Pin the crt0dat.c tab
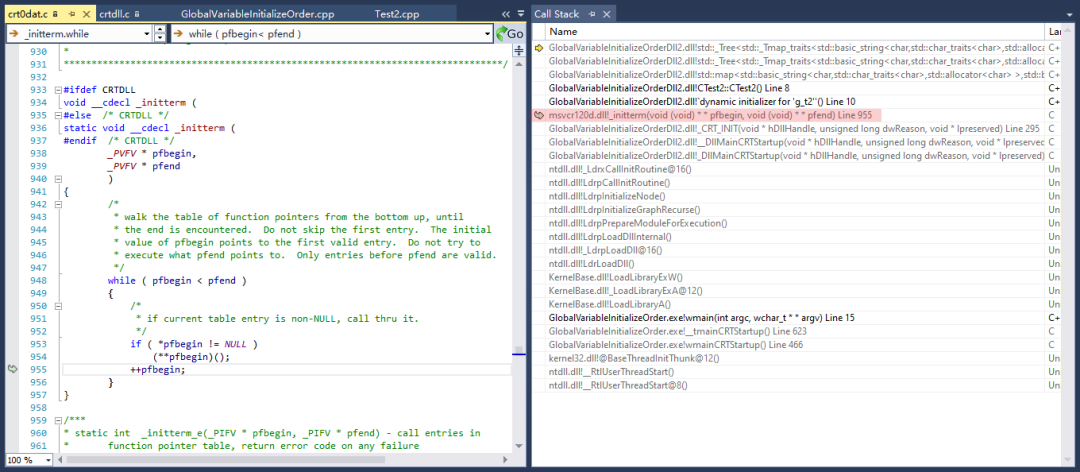Viewport: 1080px width, 472px height. pos(72,14)
